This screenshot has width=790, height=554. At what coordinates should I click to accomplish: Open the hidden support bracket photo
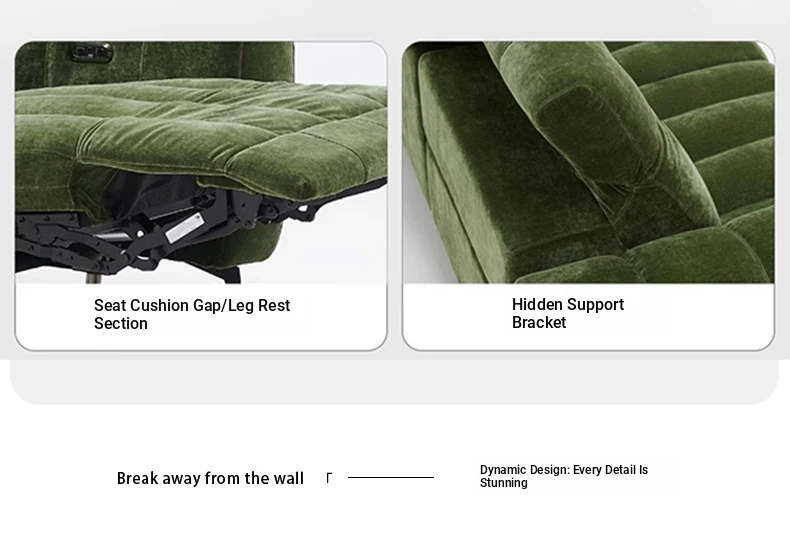click(x=588, y=162)
